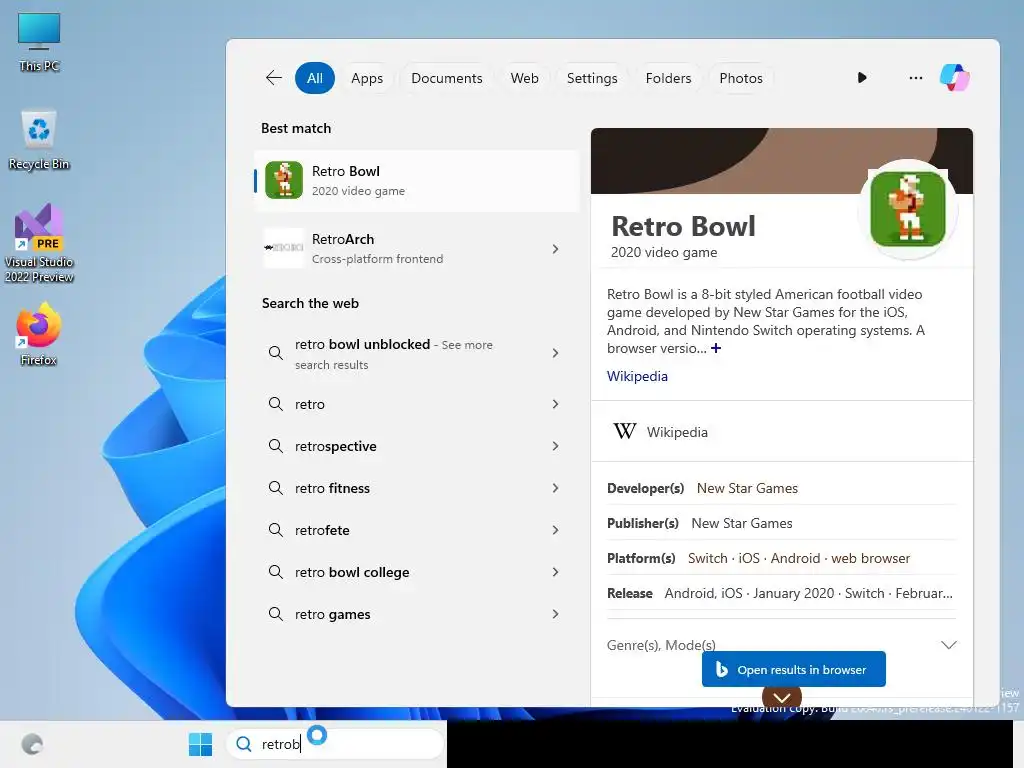Switch to the Documents filter tab

[447, 78]
